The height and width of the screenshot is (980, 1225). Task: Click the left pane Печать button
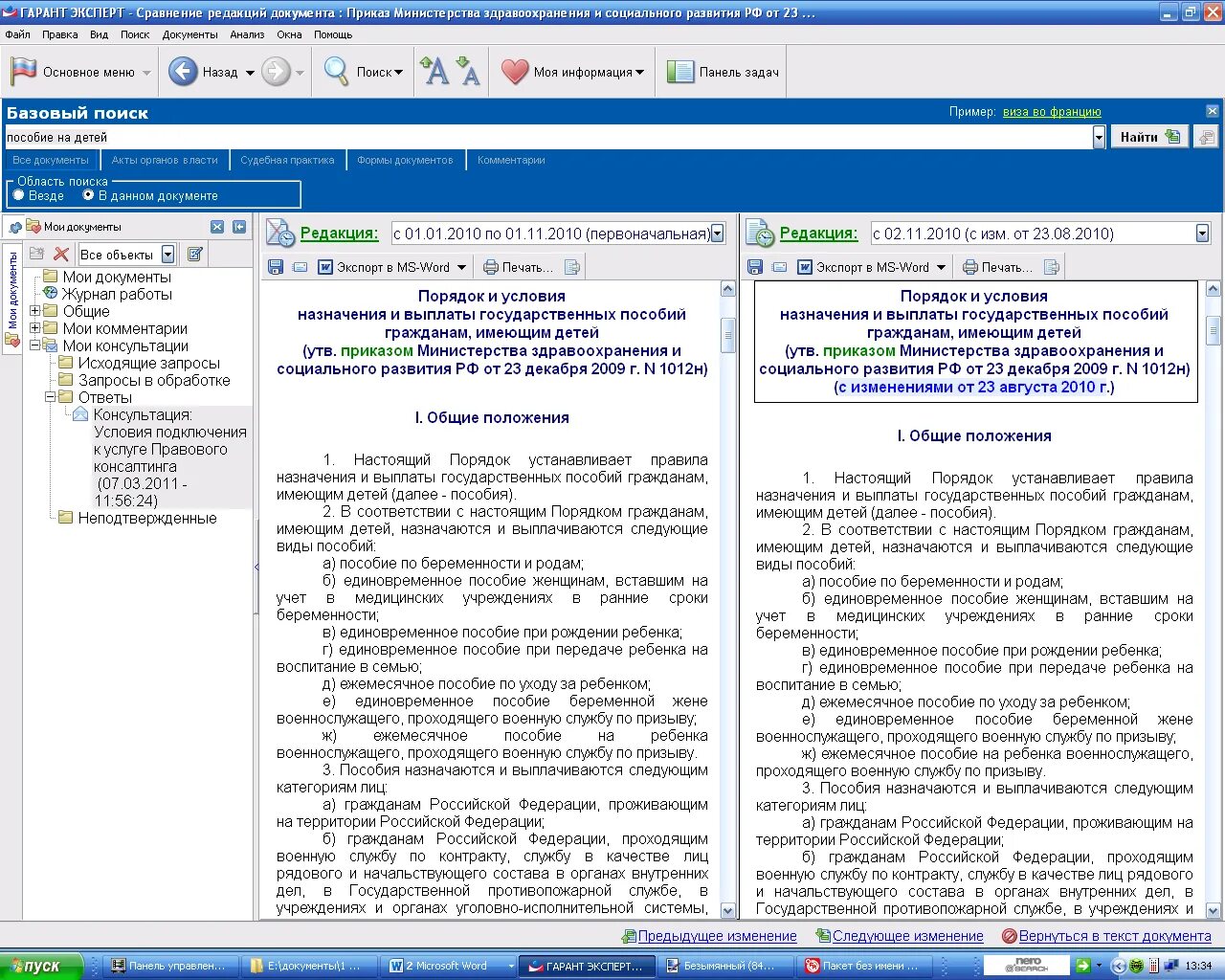click(518, 267)
